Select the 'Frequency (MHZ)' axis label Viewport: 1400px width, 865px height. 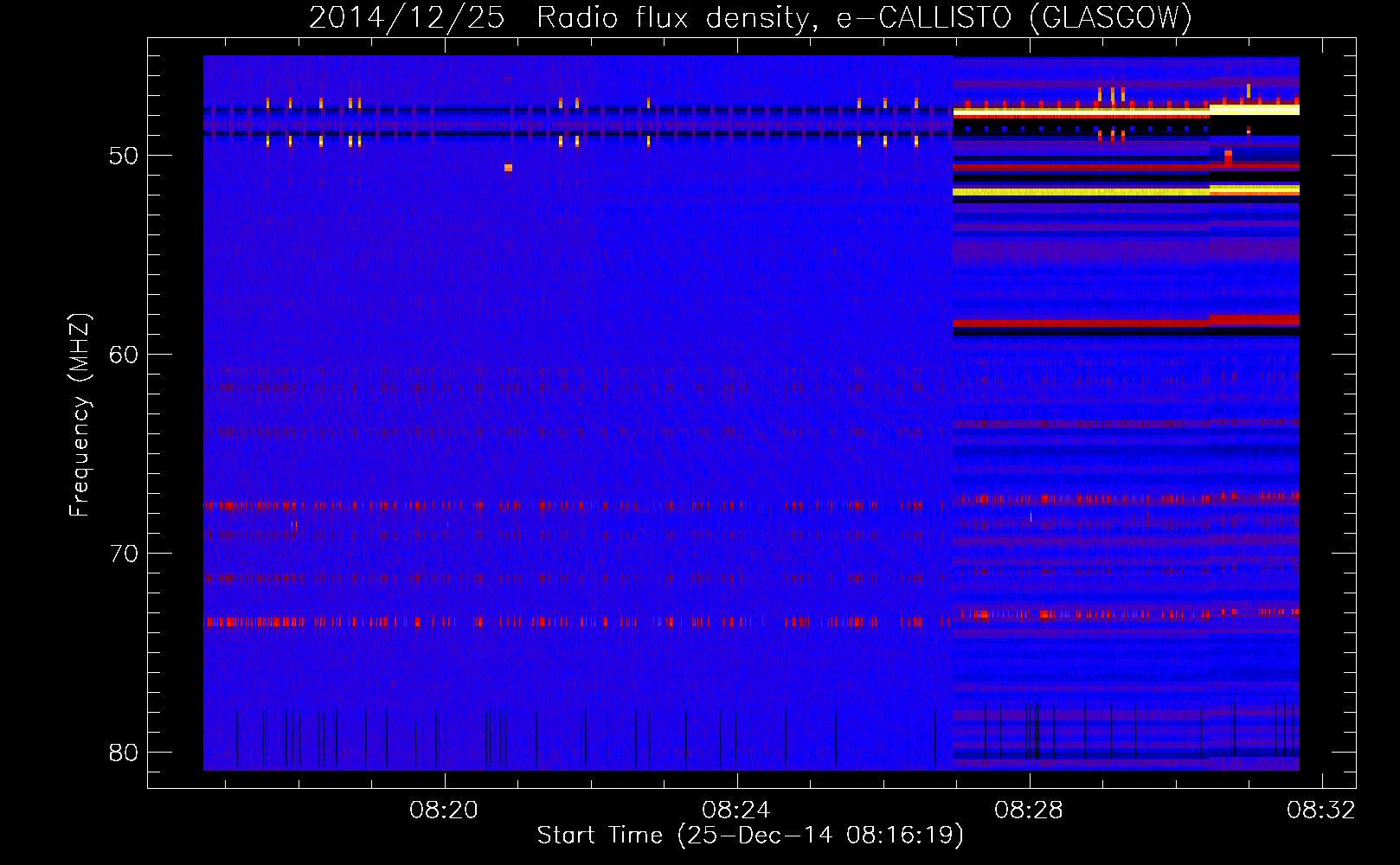tap(80, 415)
